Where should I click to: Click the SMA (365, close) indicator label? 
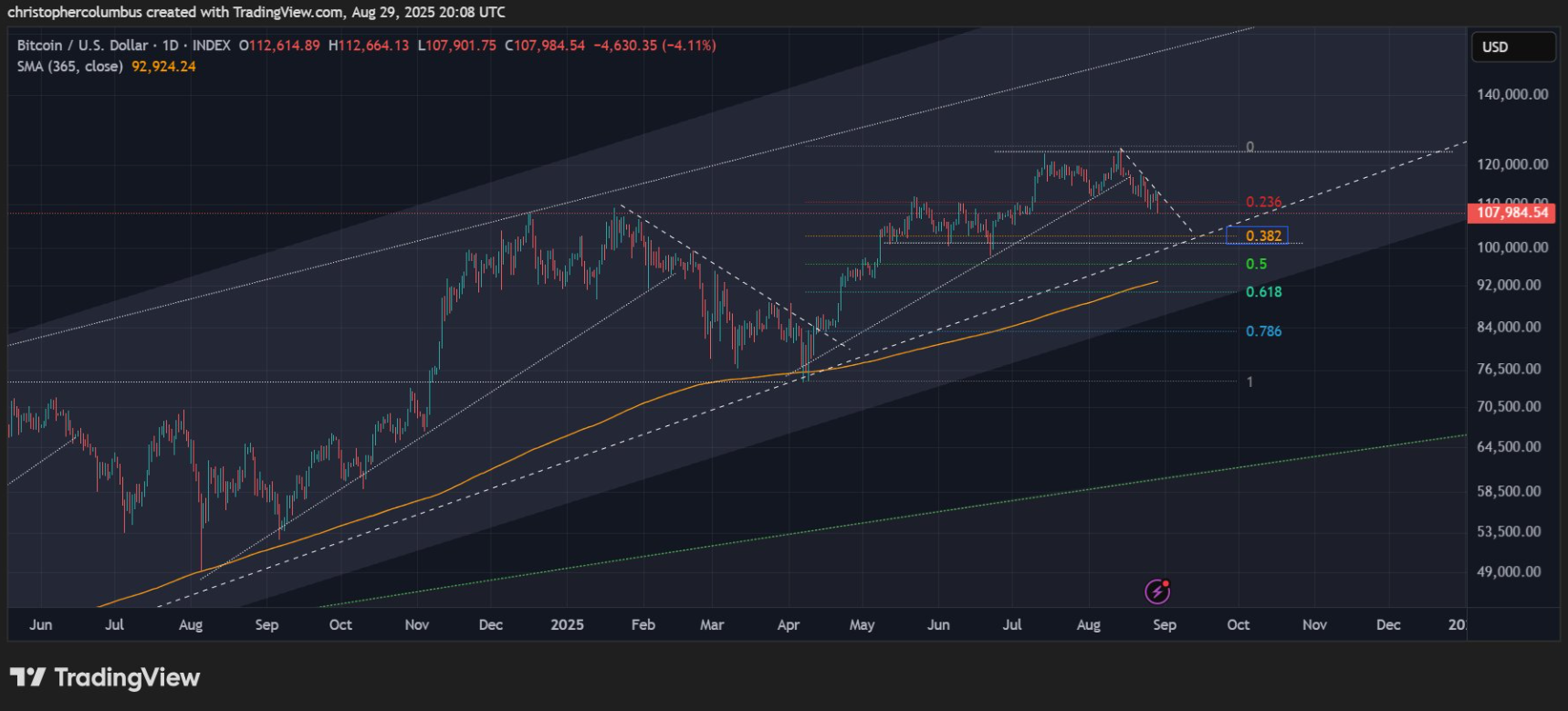69,67
